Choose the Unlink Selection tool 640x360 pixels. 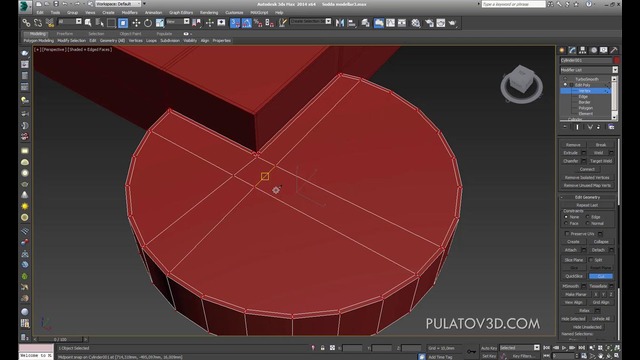point(38,23)
